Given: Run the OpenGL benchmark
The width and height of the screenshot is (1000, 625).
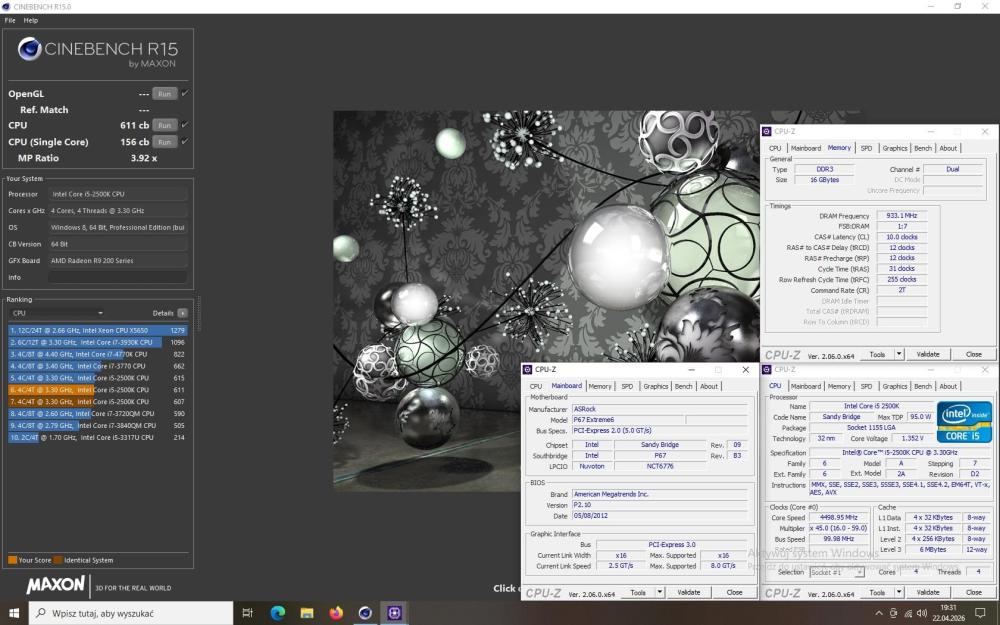Looking at the screenshot, I should pyautogui.click(x=165, y=94).
